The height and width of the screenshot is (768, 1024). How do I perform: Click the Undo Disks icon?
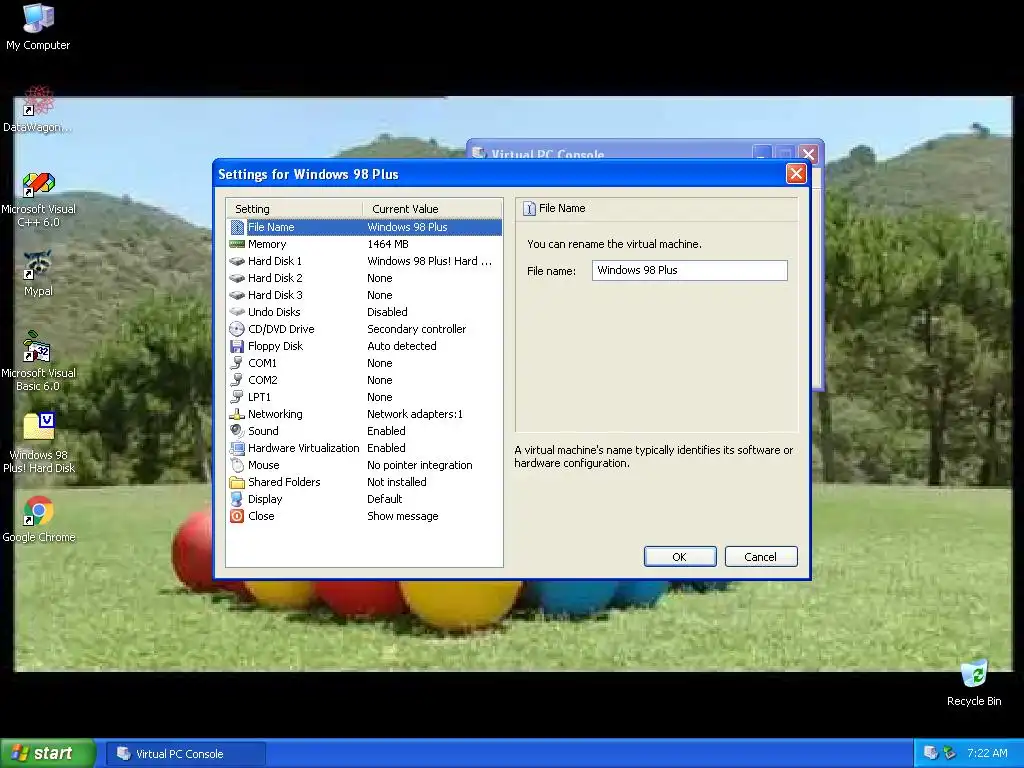(x=237, y=312)
